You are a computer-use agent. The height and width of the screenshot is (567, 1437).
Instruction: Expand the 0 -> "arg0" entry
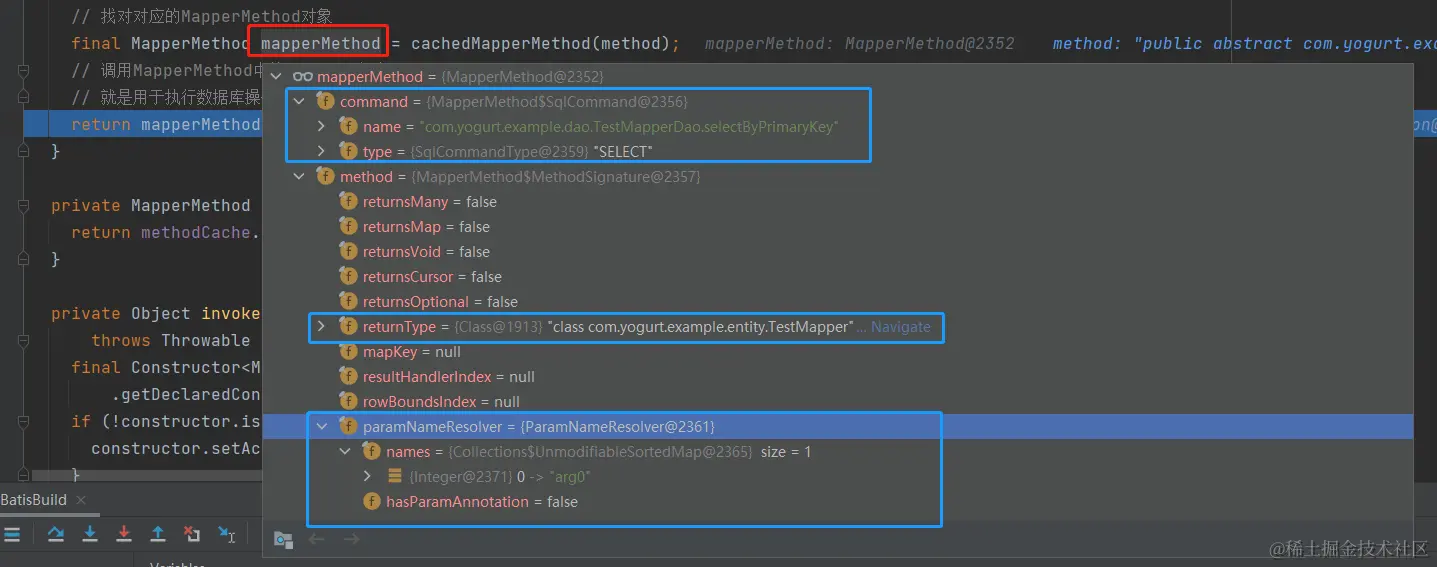pyautogui.click(x=367, y=477)
